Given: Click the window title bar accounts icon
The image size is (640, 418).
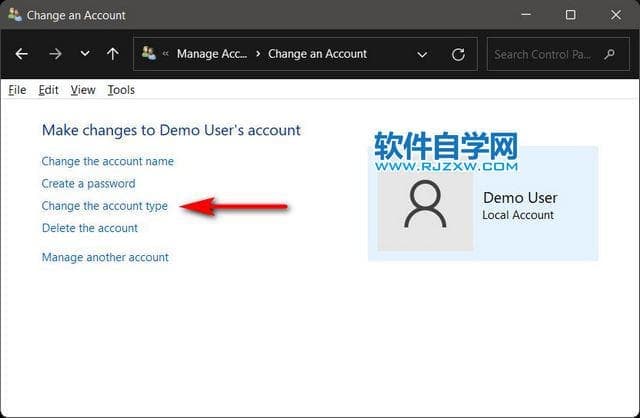Looking at the screenshot, I should (13, 15).
